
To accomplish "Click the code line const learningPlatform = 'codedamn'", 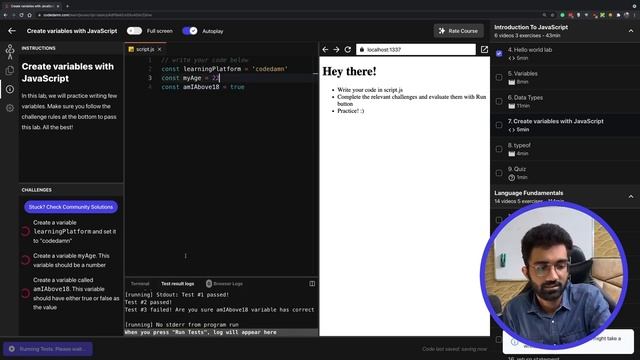I will pyautogui.click(x=224, y=69).
